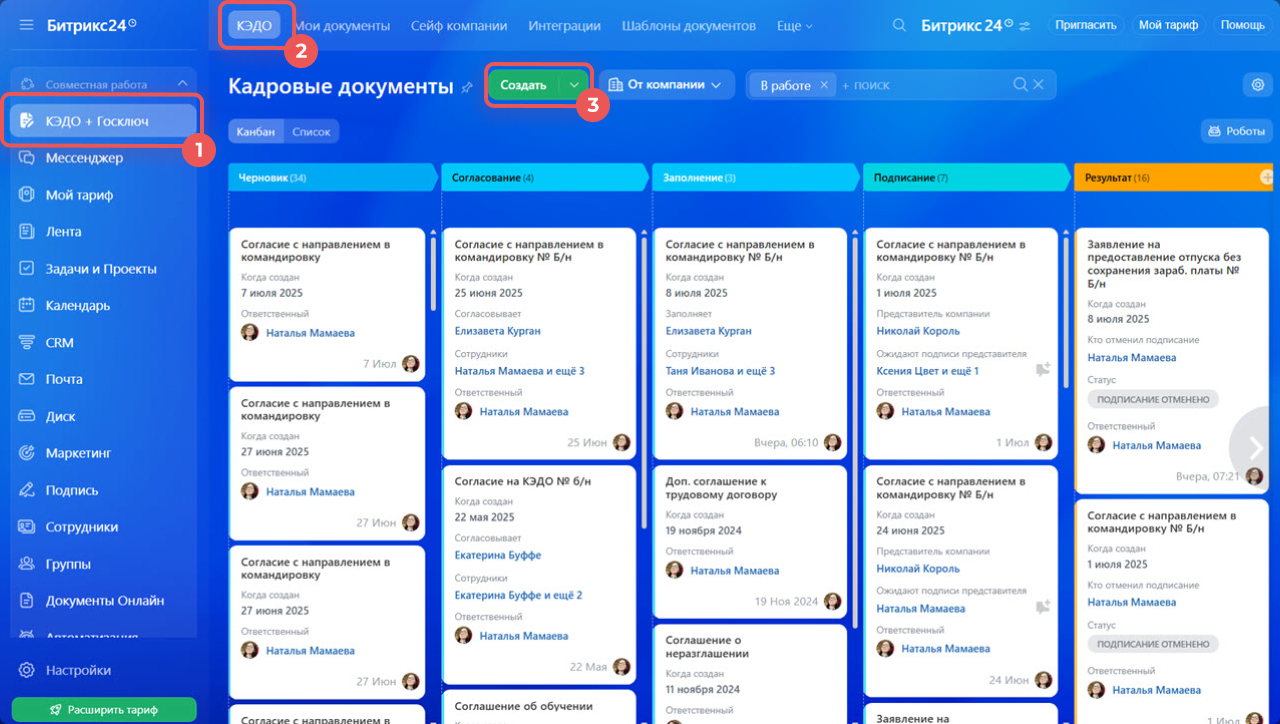This screenshot has width=1280, height=724.
Task: Click the Помощь button
Action: point(1243,25)
